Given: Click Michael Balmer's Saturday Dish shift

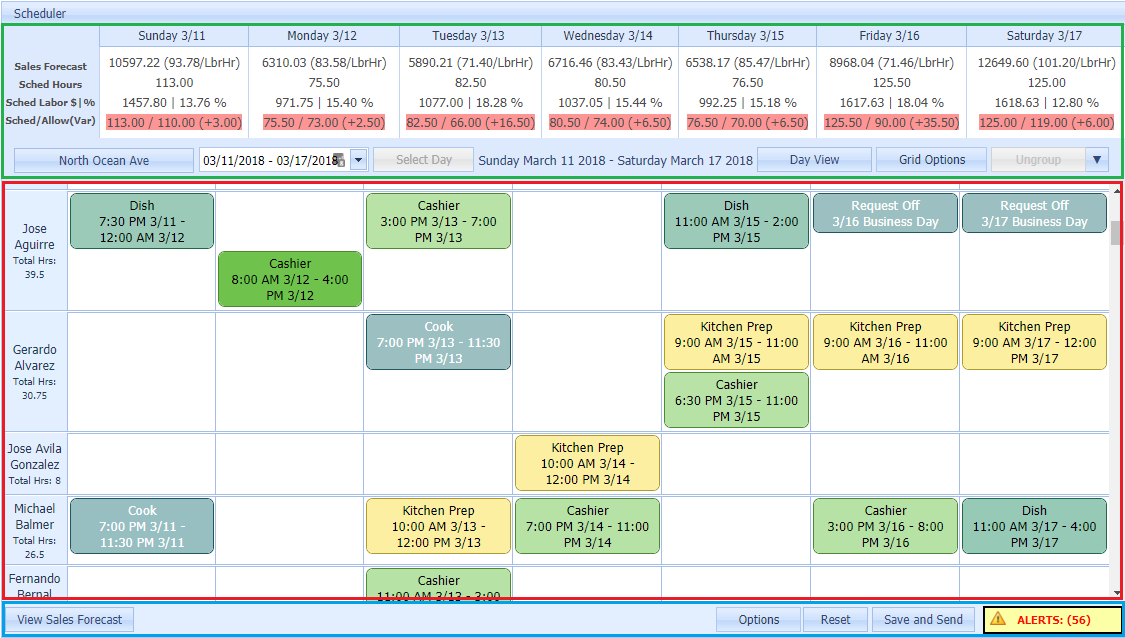Looking at the screenshot, I should (x=1034, y=526).
